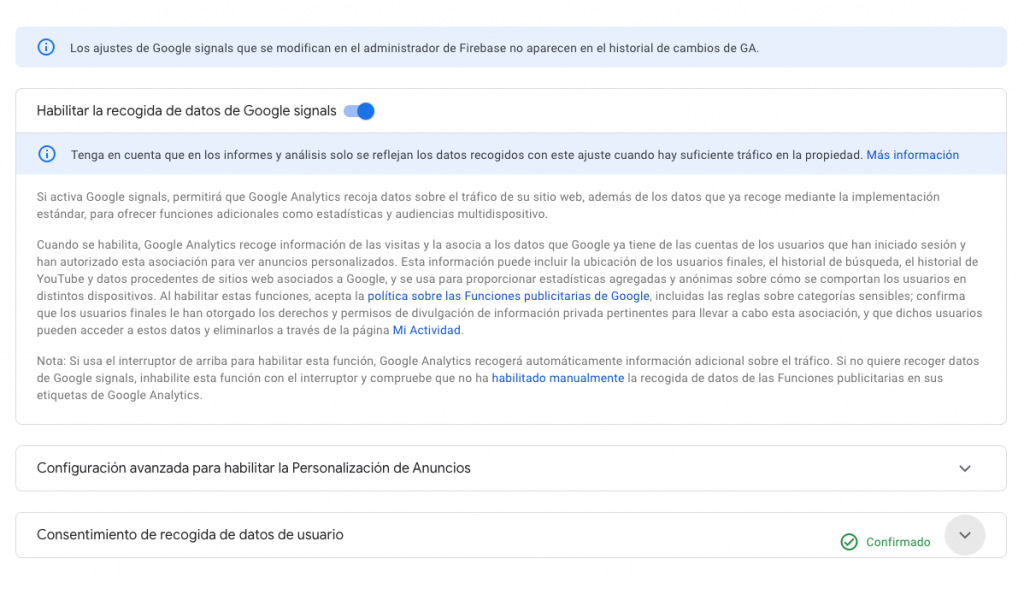This screenshot has width=1024, height=600.
Task: Open the 'Más información' link
Action: (x=912, y=155)
